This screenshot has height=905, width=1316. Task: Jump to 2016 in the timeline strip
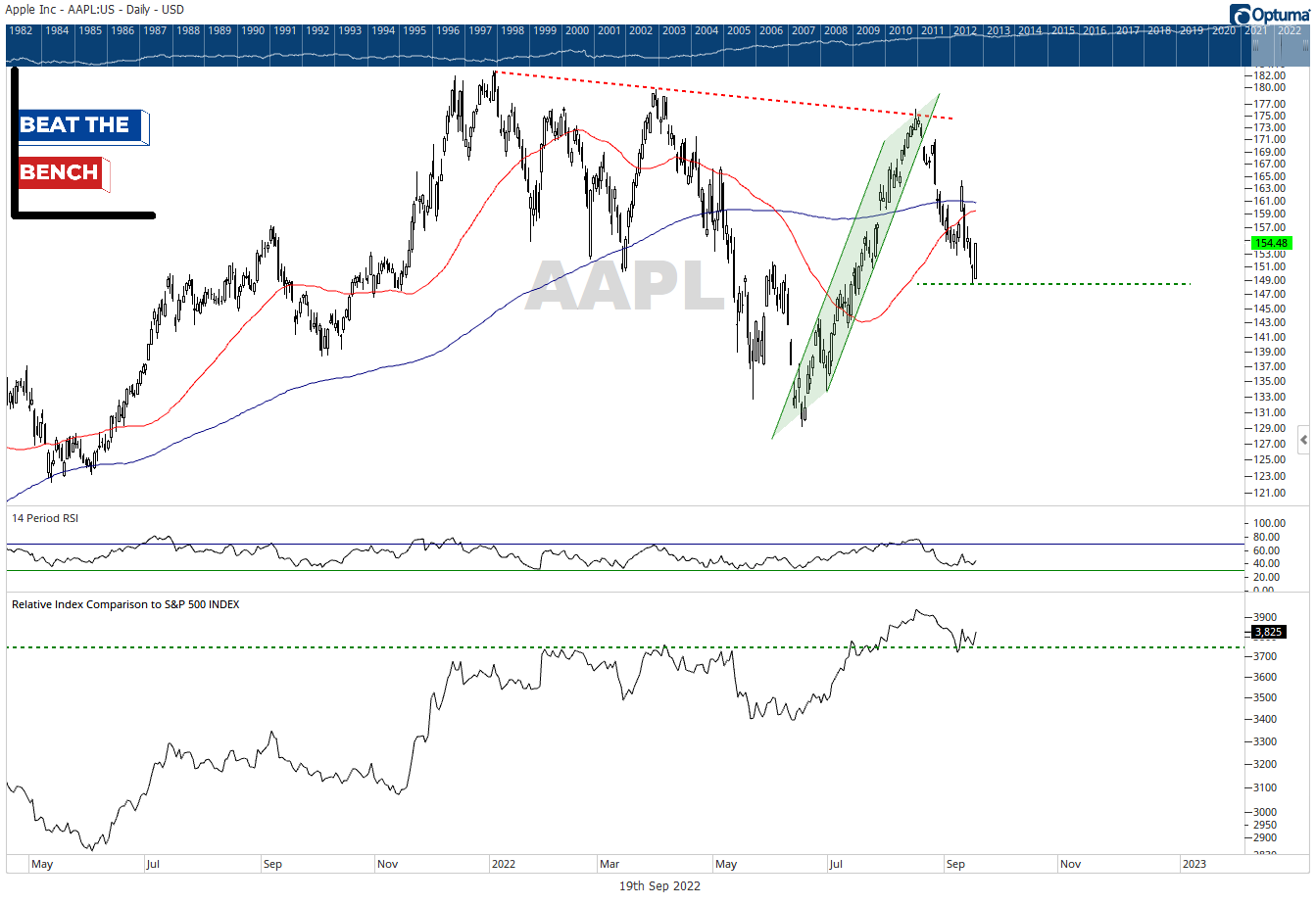click(x=1095, y=30)
